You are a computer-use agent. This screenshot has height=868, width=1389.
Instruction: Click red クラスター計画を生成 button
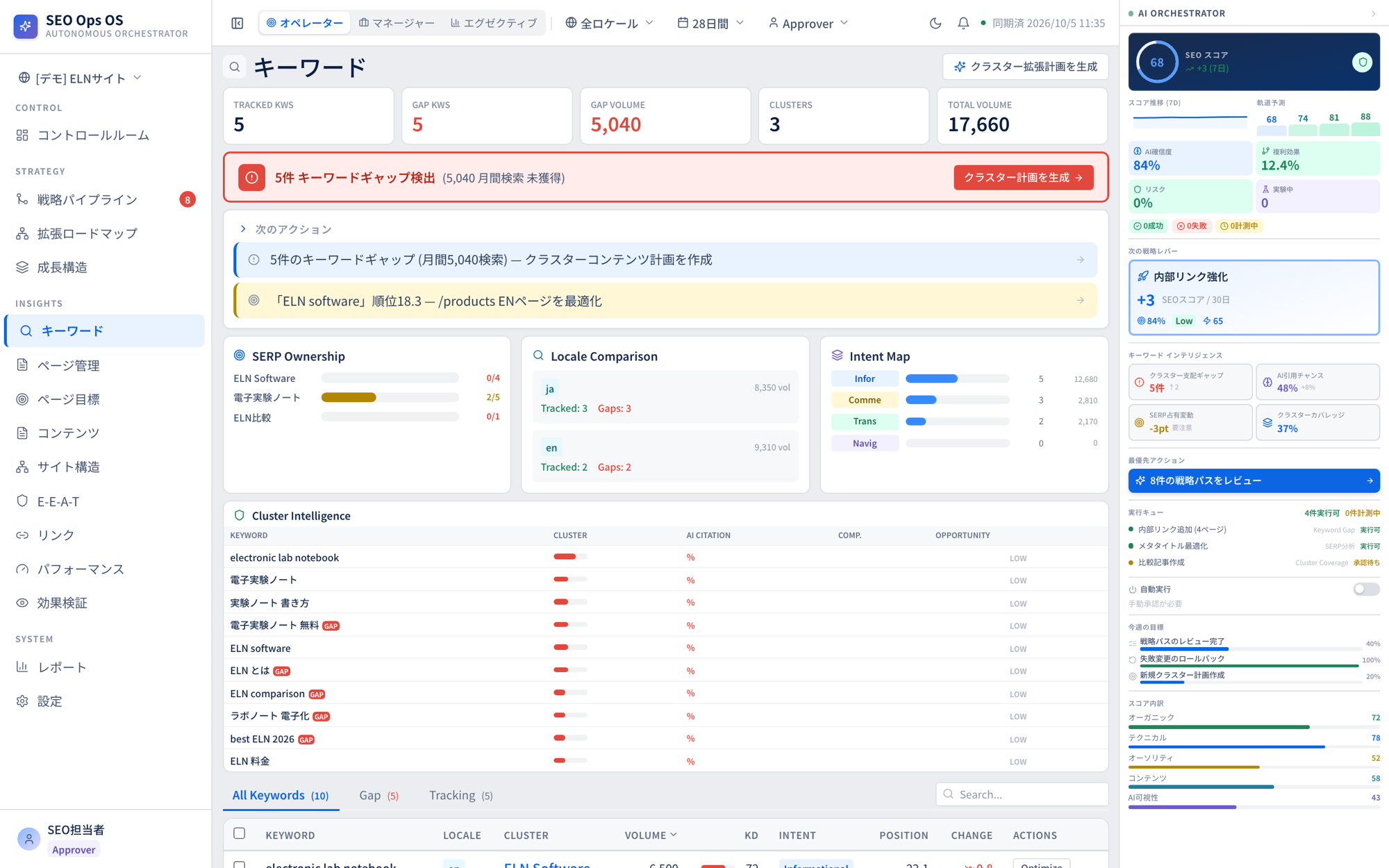[1023, 178]
